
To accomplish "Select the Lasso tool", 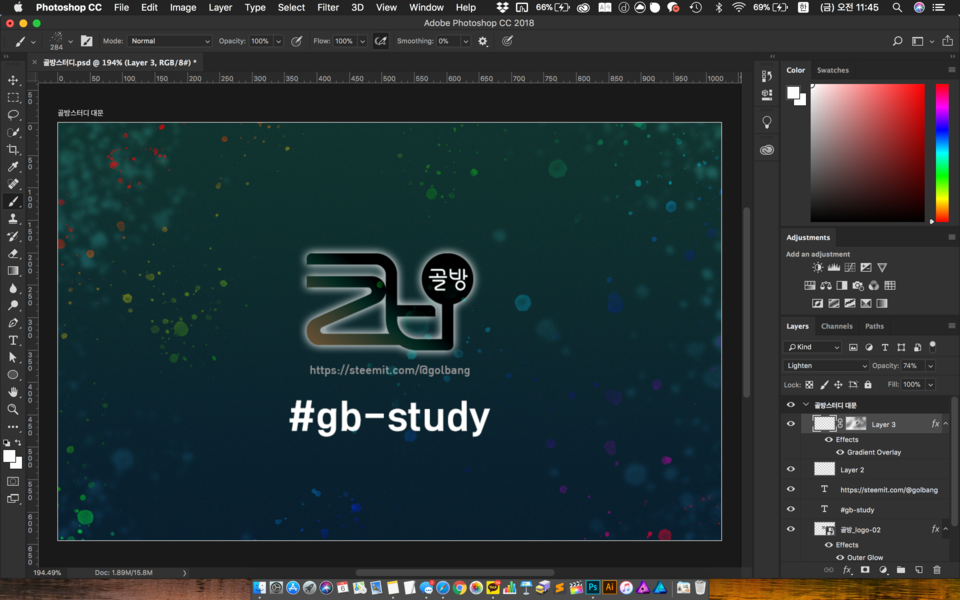I will 13,114.
